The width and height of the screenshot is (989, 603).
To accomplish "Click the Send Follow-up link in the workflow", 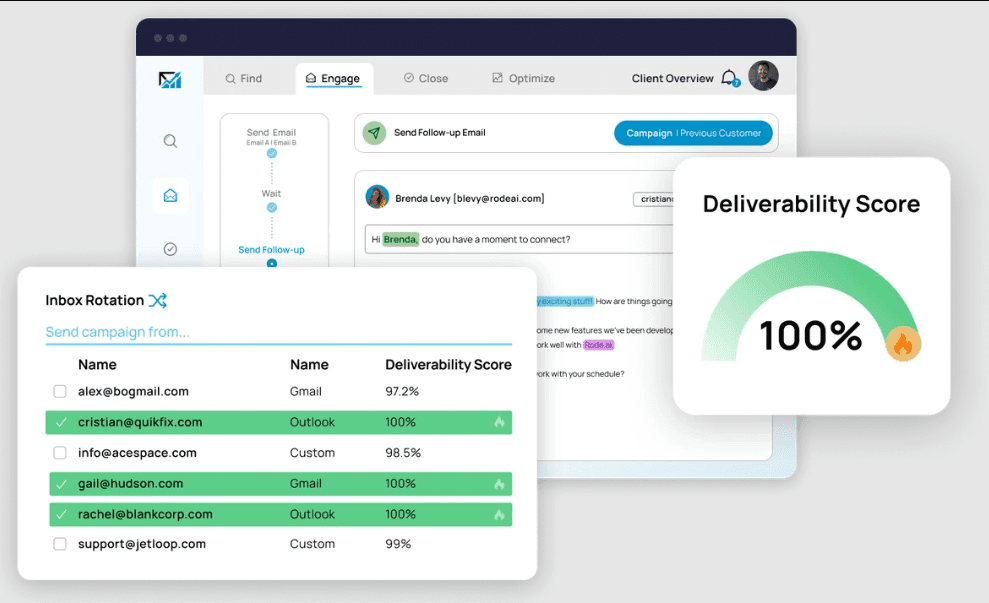I will tap(274, 250).
